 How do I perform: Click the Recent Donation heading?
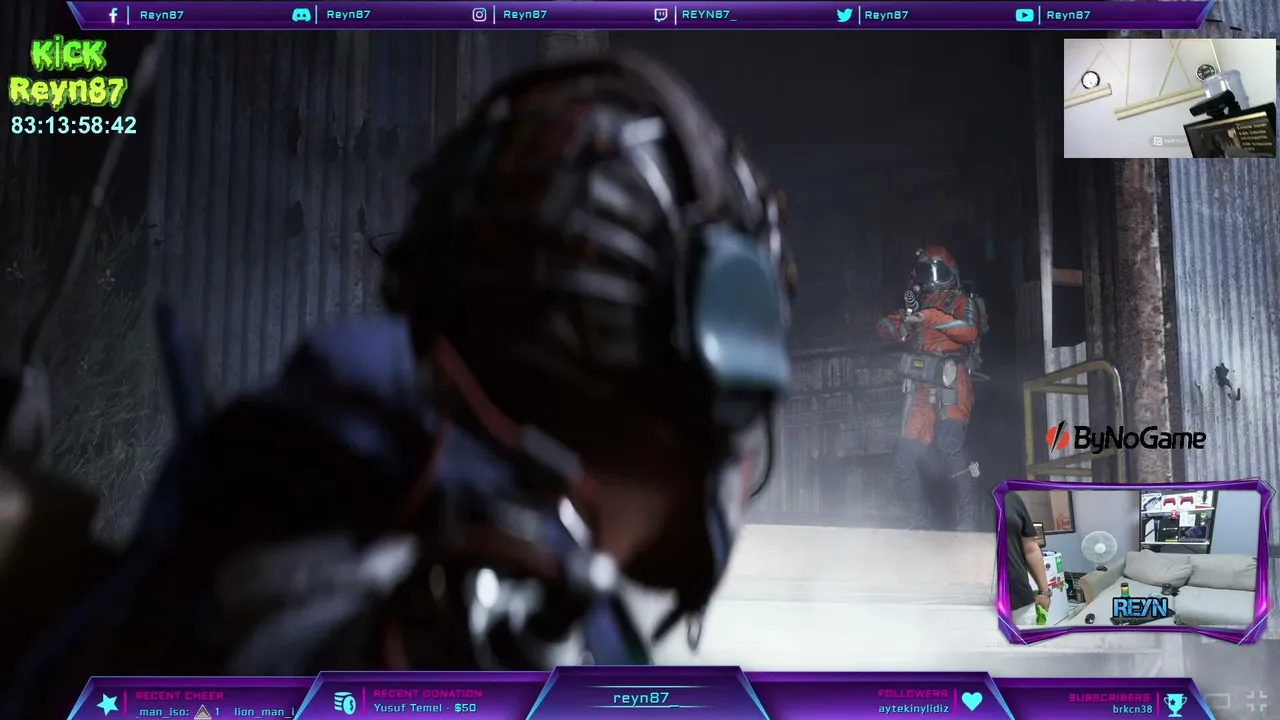pos(427,693)
